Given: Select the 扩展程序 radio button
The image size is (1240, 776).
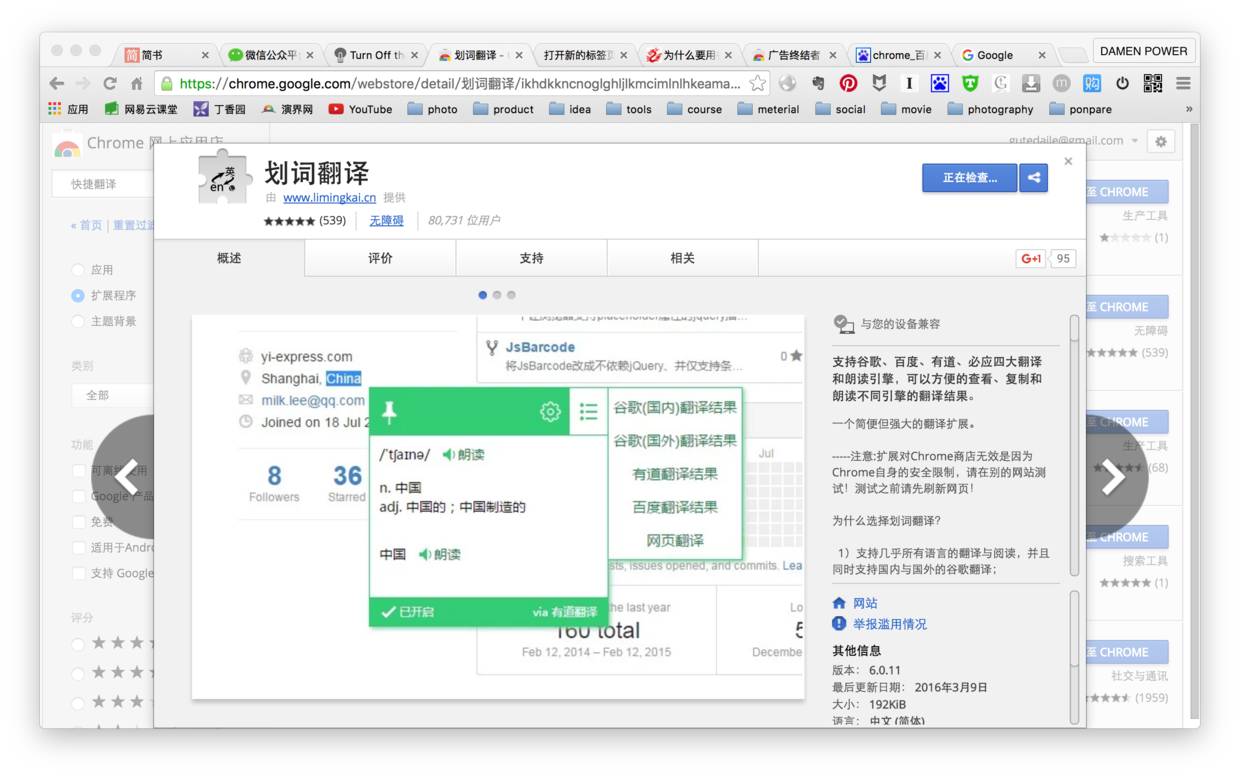Looking at the screenshot, I should pyautogui.click(x=78, y=296).
